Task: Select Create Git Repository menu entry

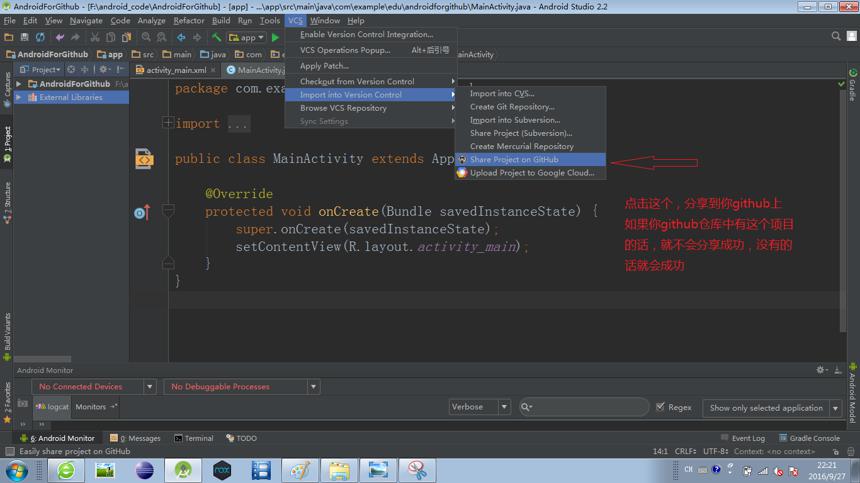Action: [512, 107]
